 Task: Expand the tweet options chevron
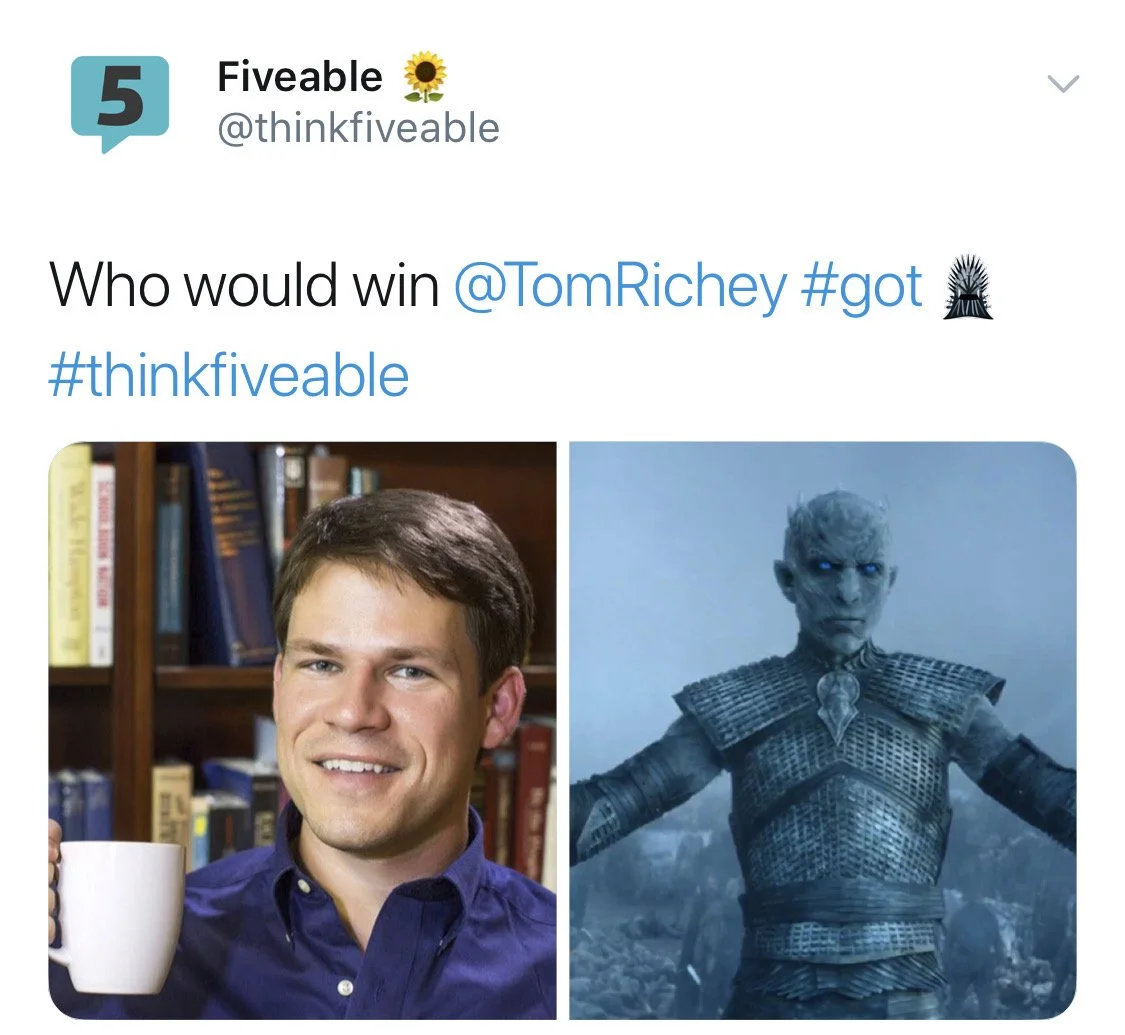pyautogui.click(x=1063, y=84)
